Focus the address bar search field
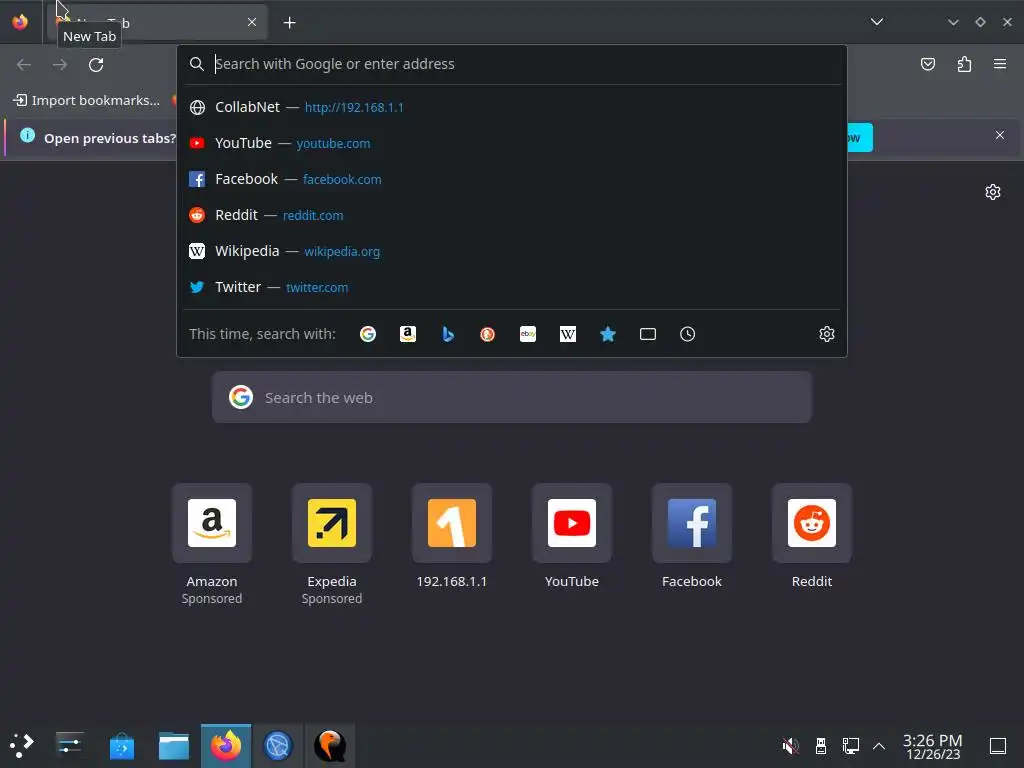Image resolution: width=1024 pixels, height=768 pixels. 512,64
